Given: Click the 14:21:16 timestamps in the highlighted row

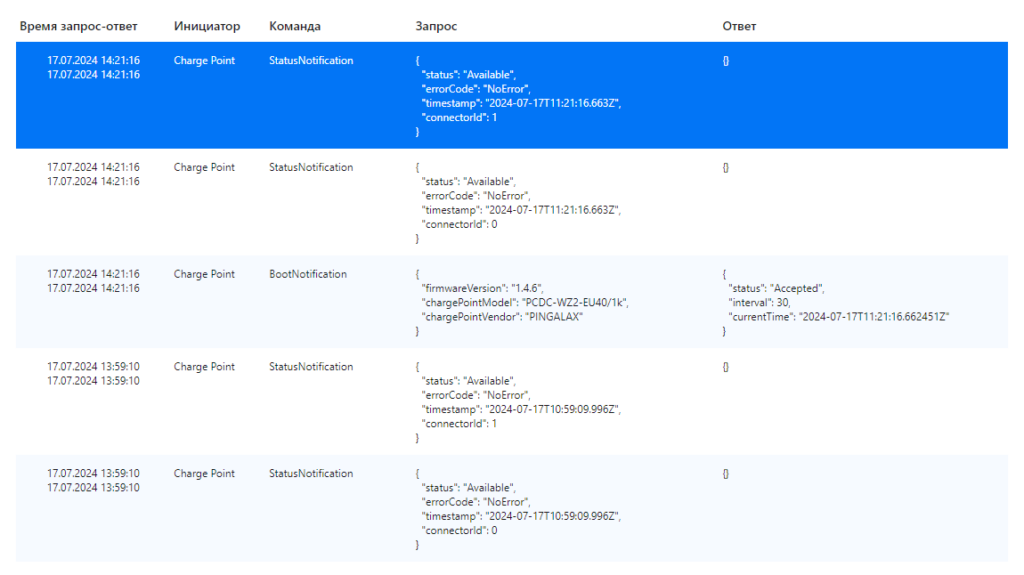Looking at the screenshot, I should click(93, 67).
